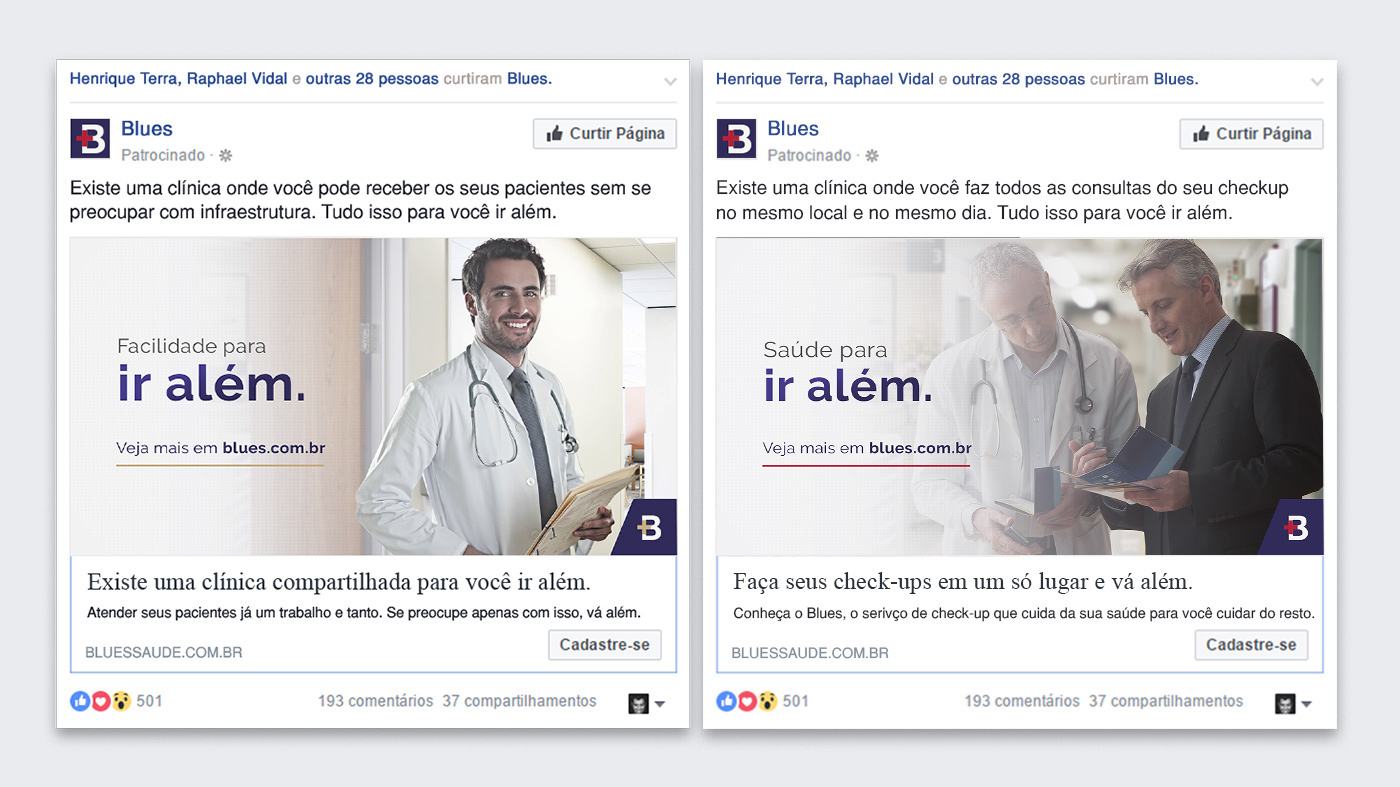Open 37 compartilhamentos link on right post
1400x787 pixels.
[x=1166, y=701]
